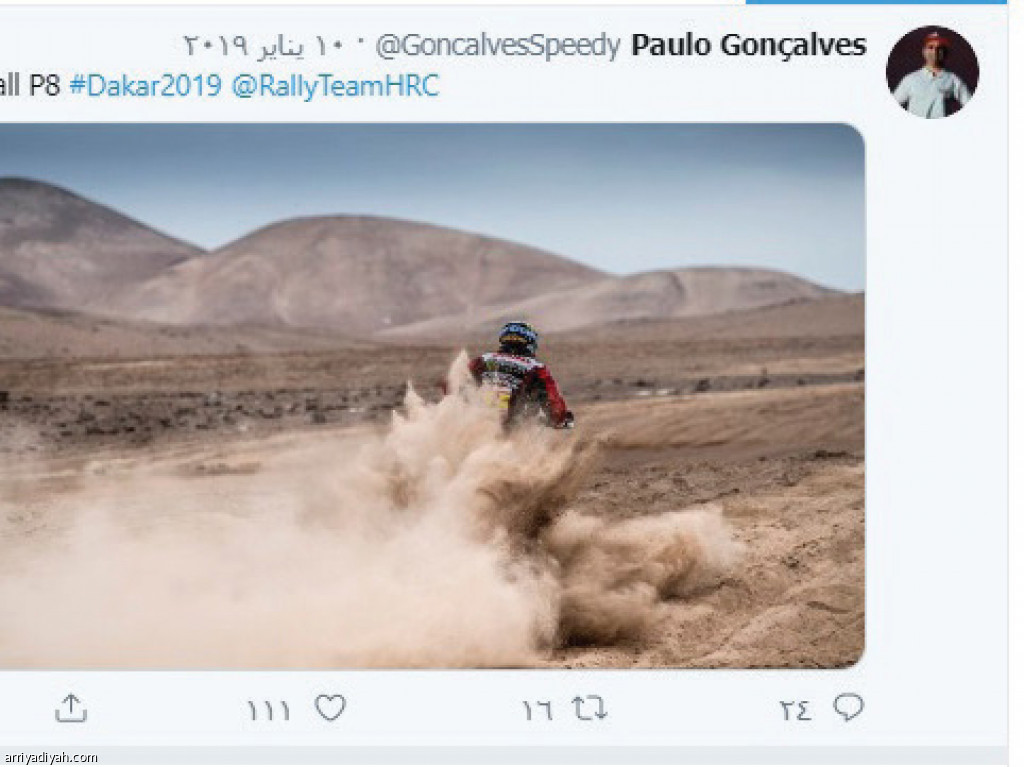Click the share tweet icon

[71, 708]
